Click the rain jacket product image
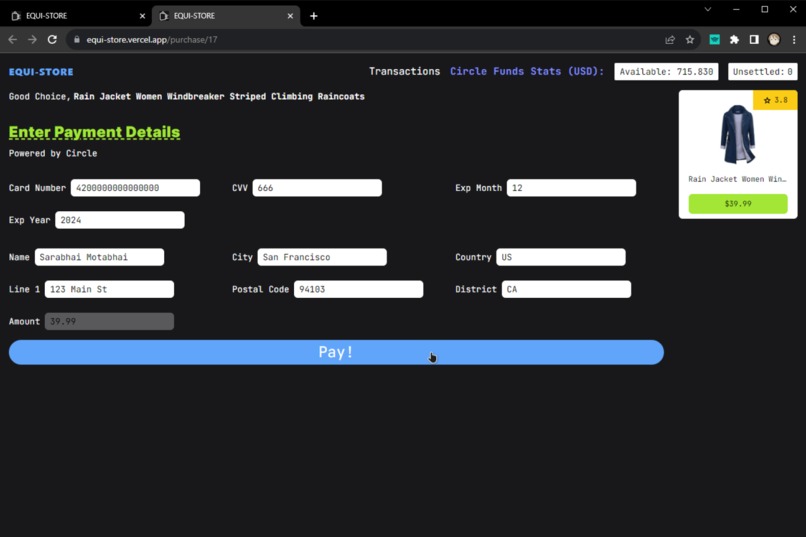Image resolution: width=806 pixels, height=537 pixels. 738,134
